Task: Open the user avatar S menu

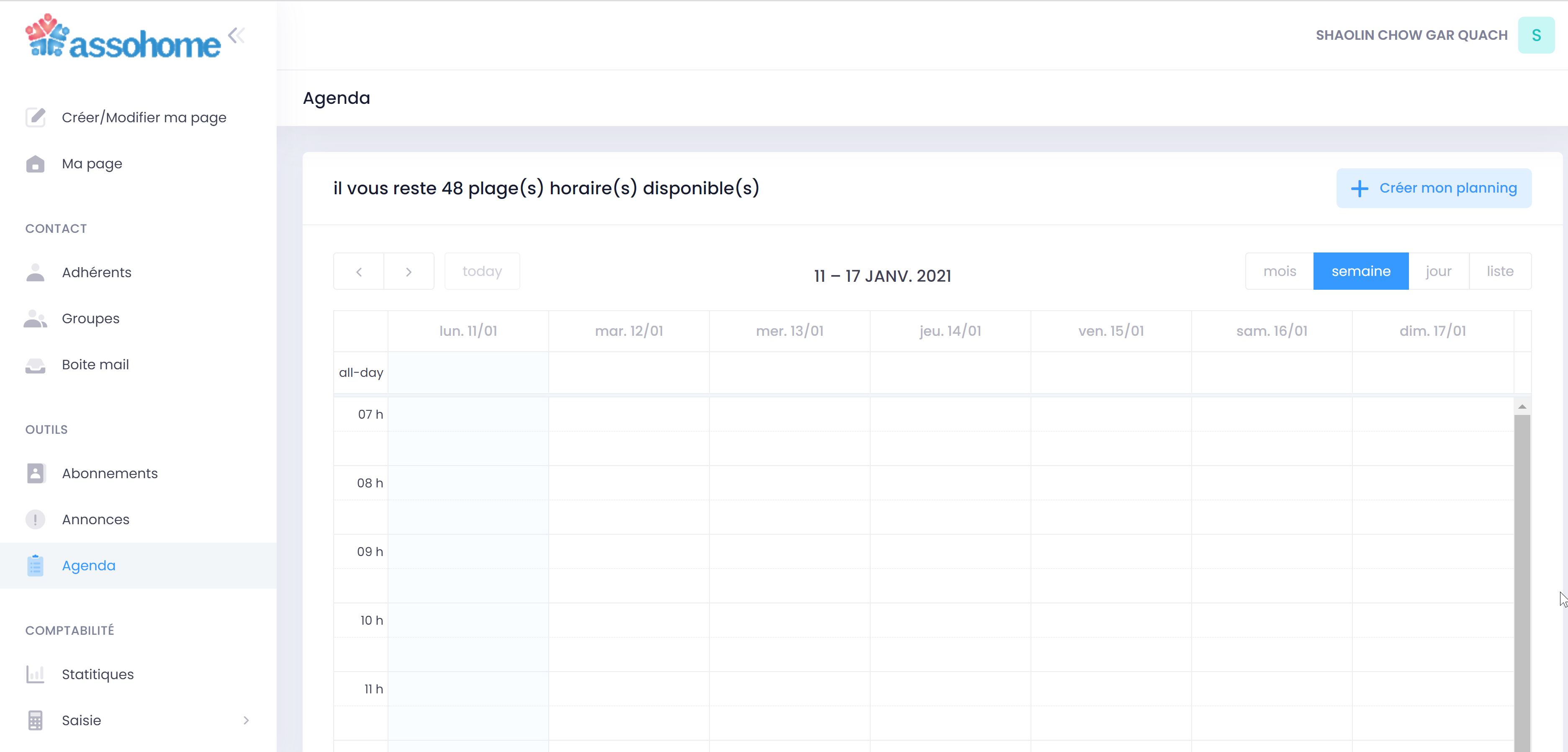Action: coord(1536,35)
